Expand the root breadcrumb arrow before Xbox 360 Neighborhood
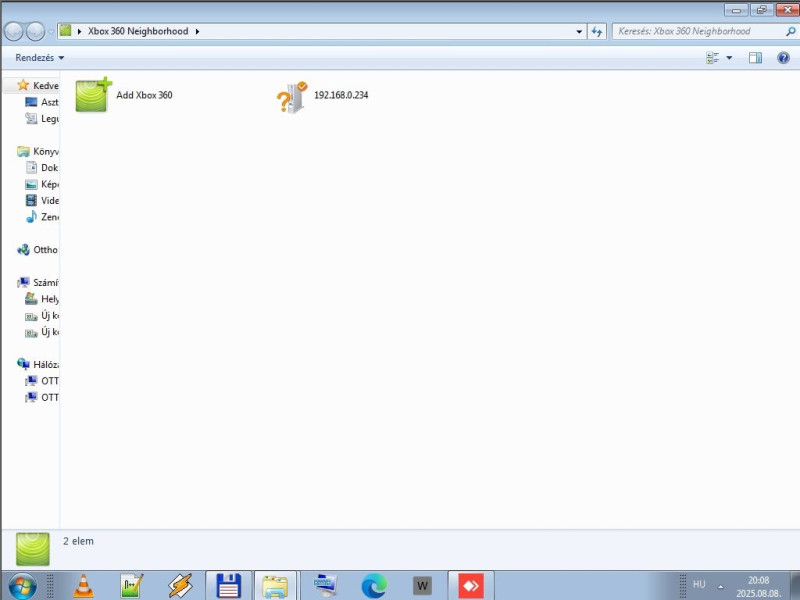 tap(80, 31)
